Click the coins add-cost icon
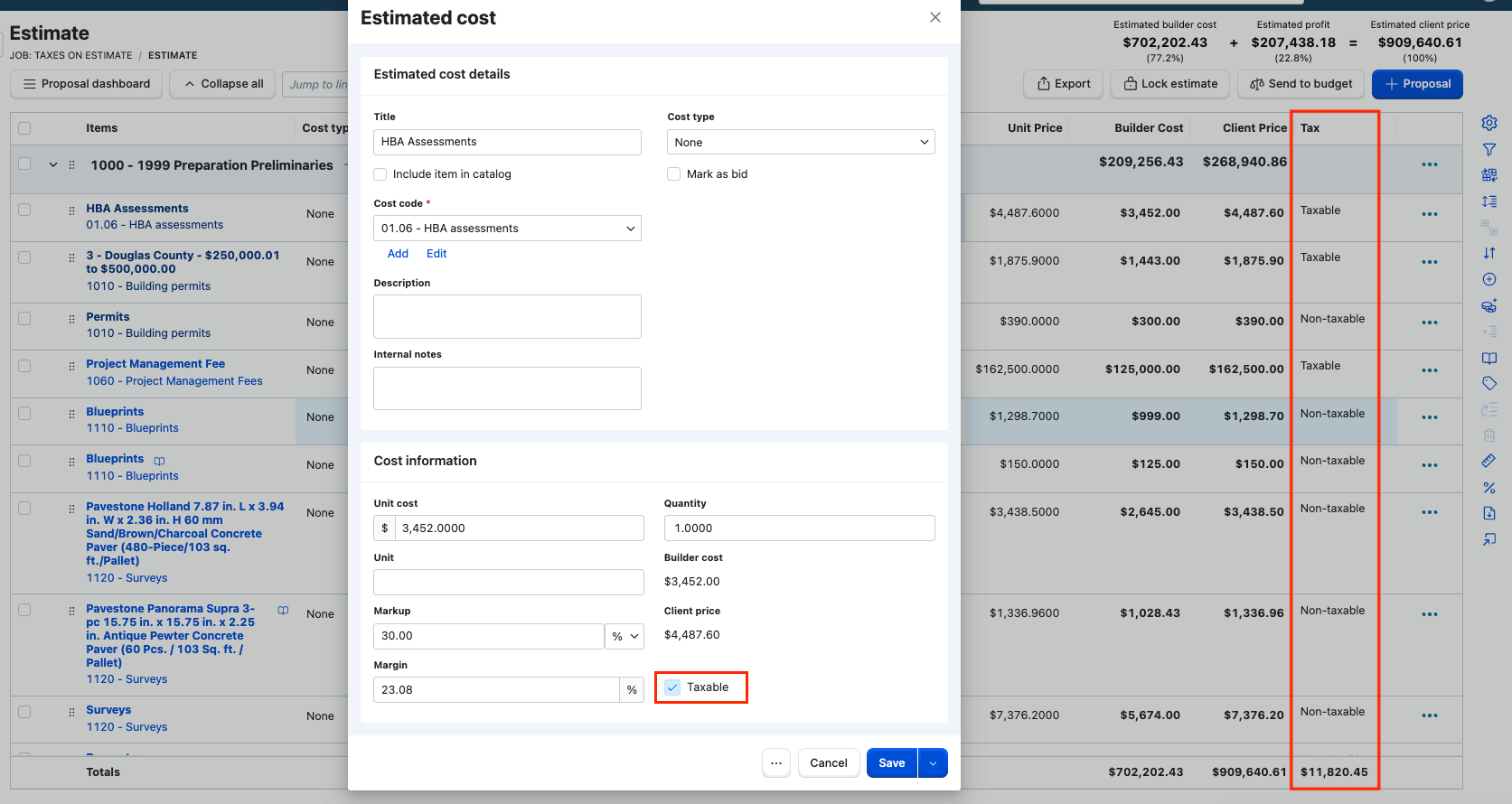Viewport: 1512px width, 804px height. 1489,305
